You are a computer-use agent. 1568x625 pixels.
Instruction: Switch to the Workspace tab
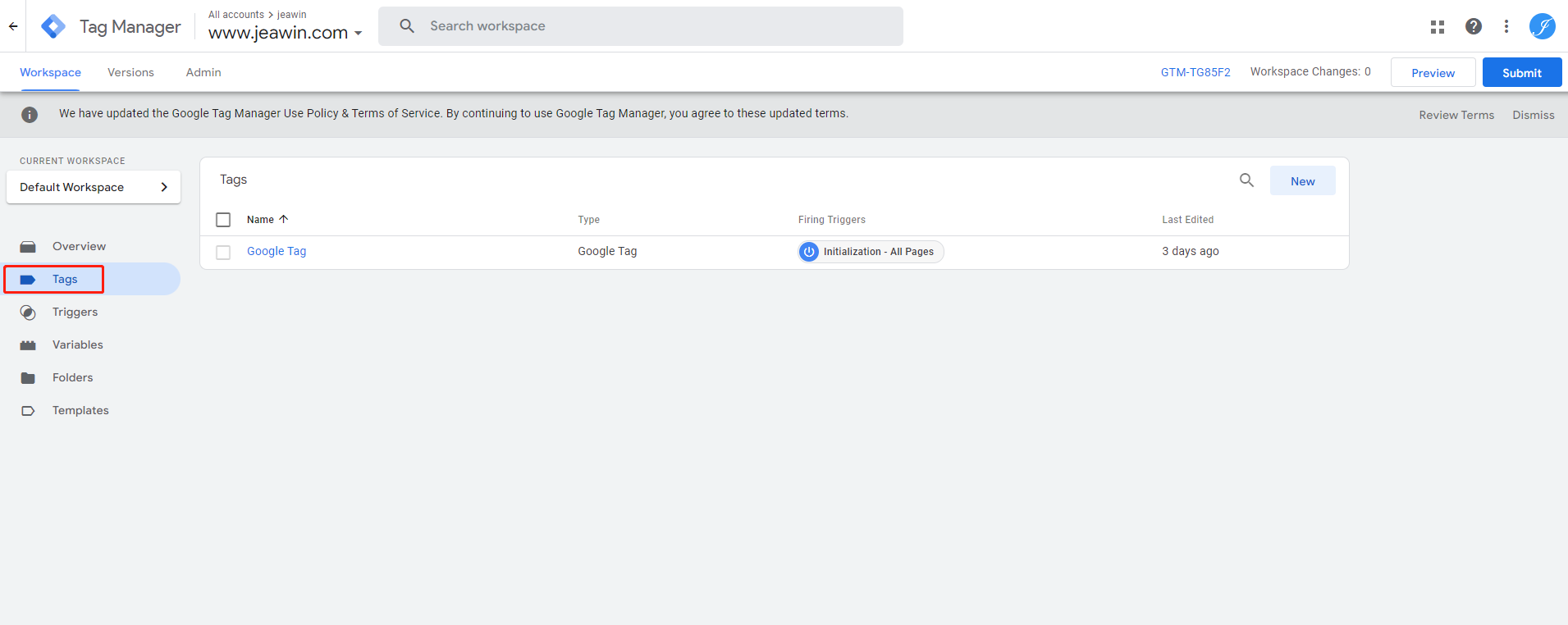50,72
